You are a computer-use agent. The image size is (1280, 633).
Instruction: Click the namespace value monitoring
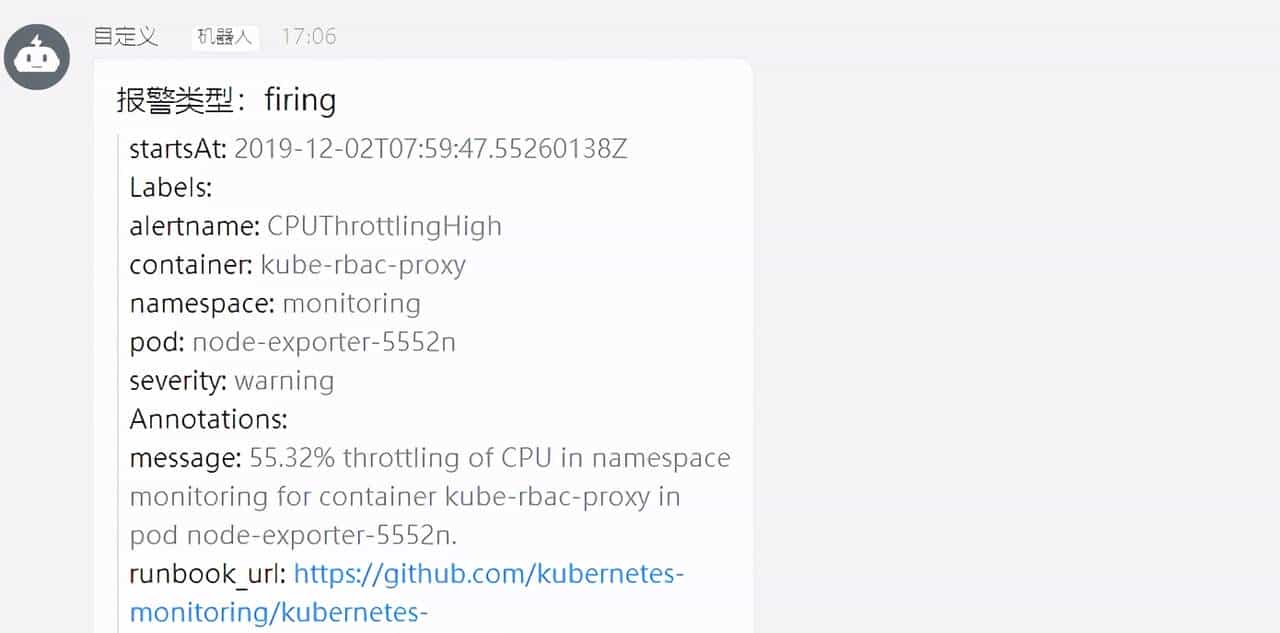(x=351, y=303)
